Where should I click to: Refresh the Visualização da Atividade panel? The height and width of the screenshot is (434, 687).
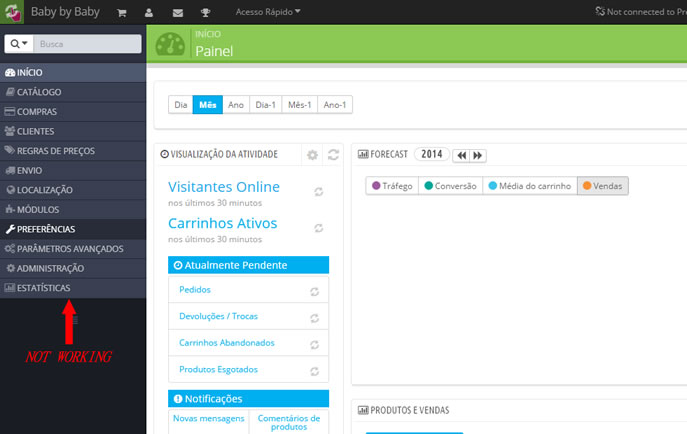(x=333, y=155)
